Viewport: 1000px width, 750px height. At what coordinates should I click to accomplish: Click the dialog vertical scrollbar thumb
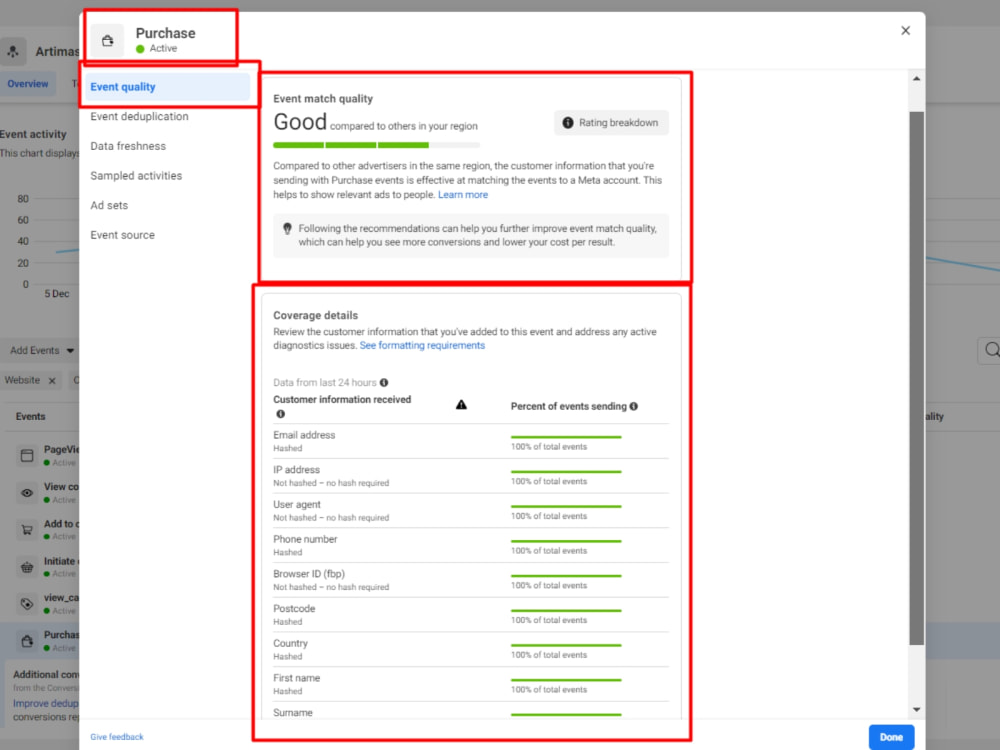pos(916,378)
